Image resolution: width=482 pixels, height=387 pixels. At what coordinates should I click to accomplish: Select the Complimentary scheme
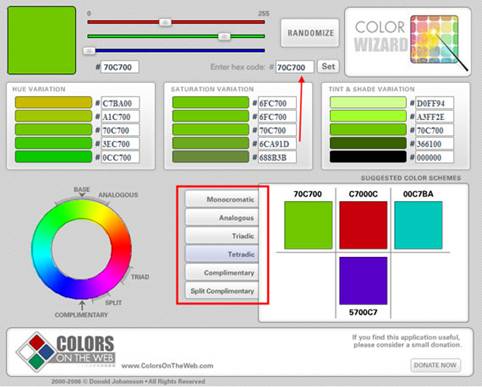222,273
